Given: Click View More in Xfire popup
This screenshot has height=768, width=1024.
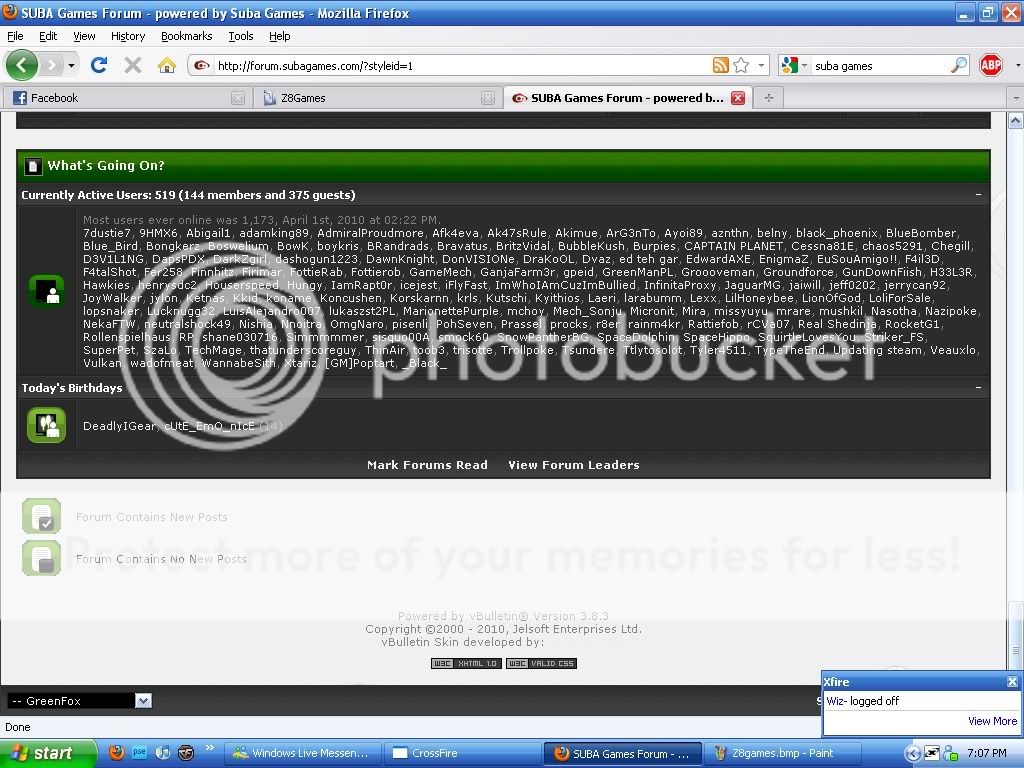Looking at the screenshot, I should point(992,721).
